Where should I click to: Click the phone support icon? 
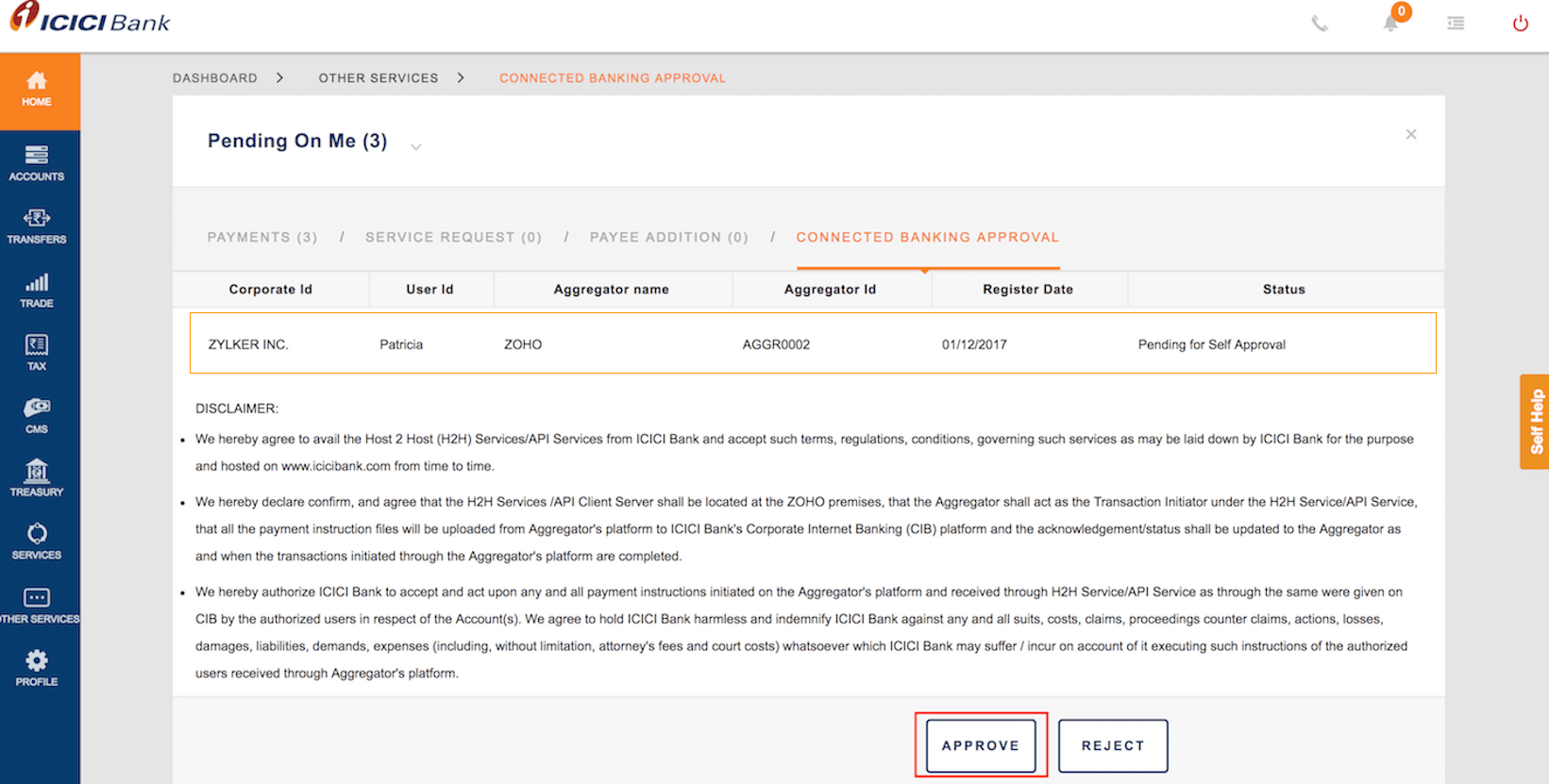pos(1320,24)
